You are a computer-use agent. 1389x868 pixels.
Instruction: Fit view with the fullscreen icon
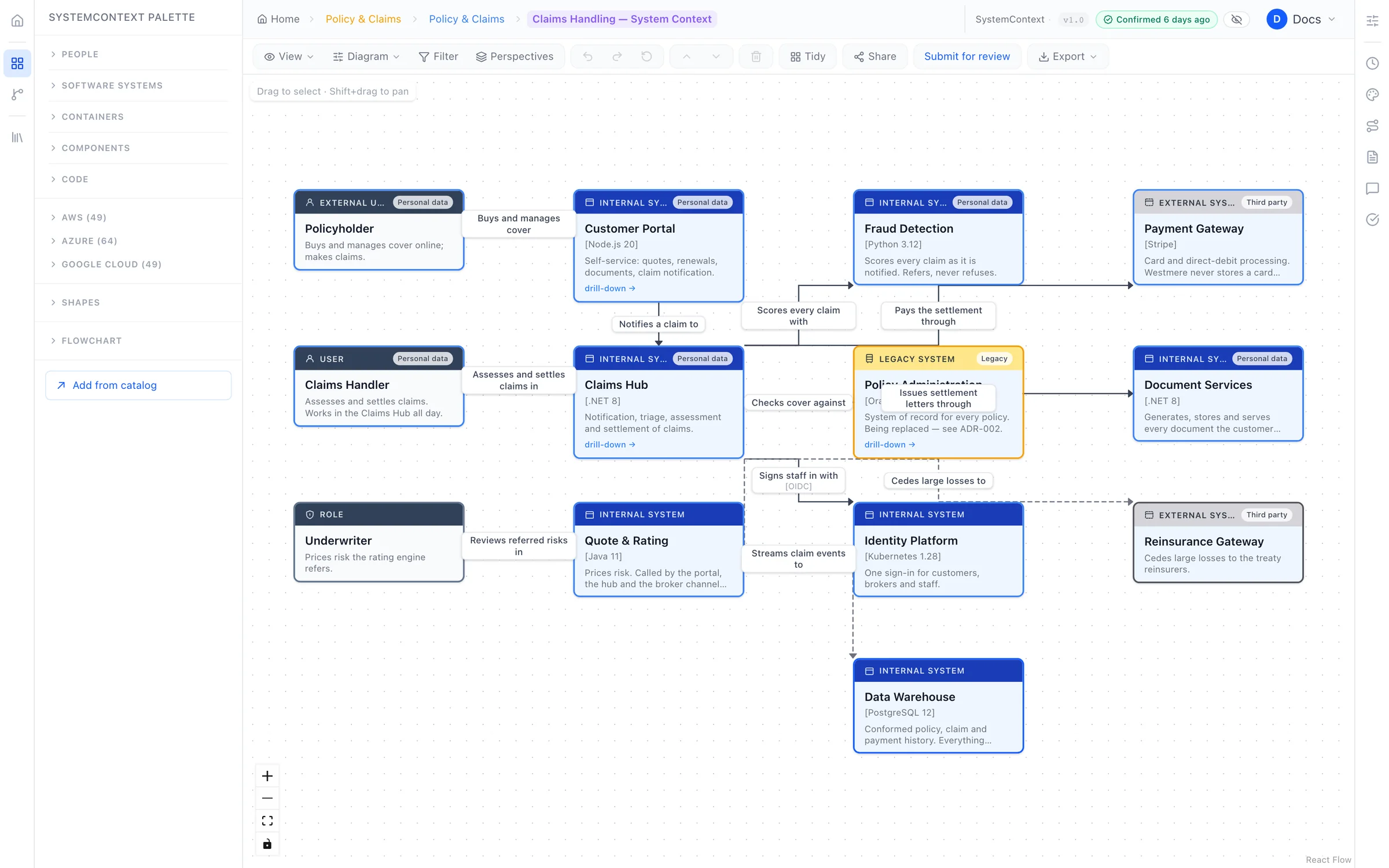point(267,821)
